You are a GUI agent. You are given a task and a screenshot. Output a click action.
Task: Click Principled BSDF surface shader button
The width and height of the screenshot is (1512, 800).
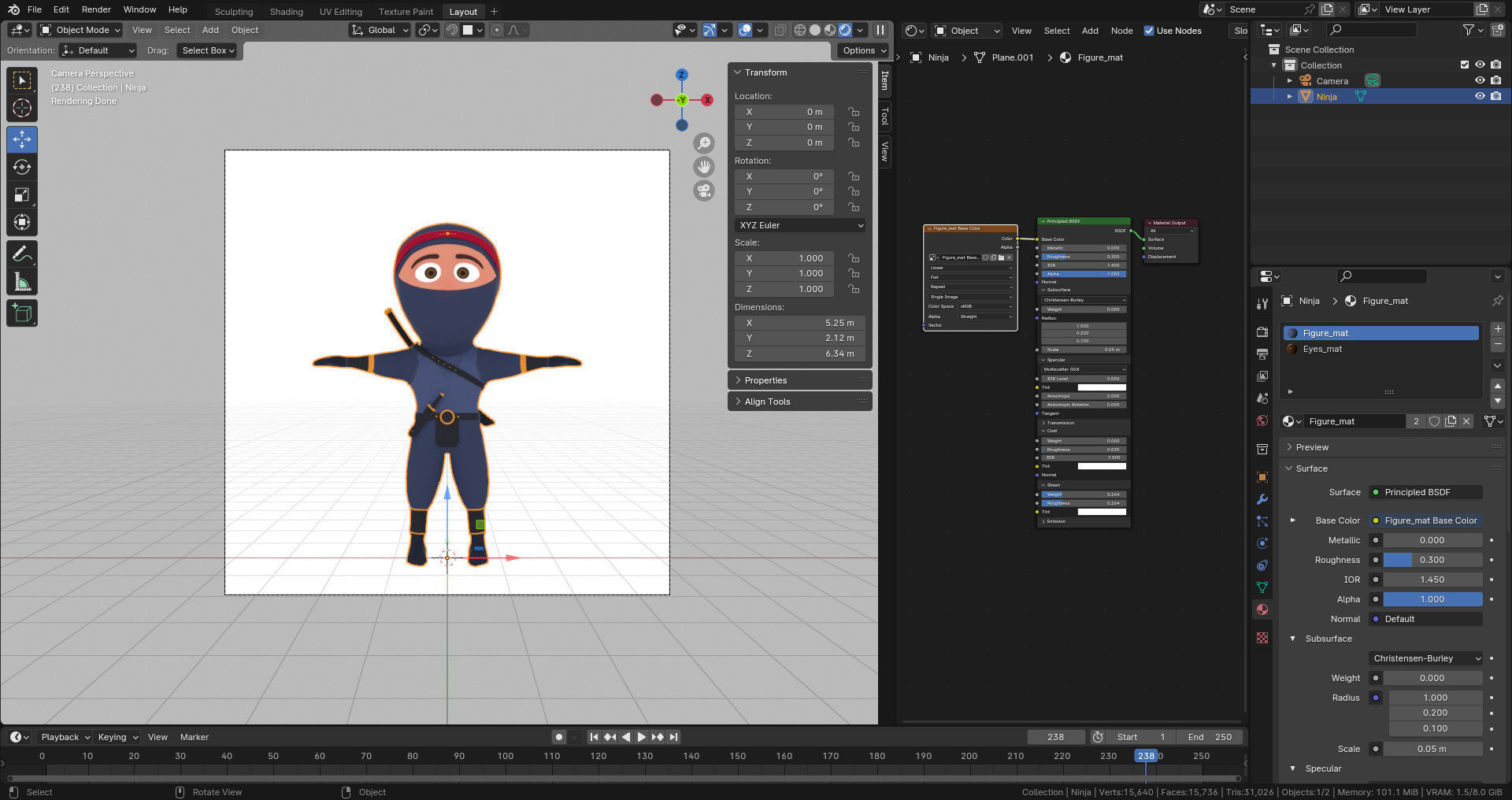pyautogui.click(x=1425, y=492)
